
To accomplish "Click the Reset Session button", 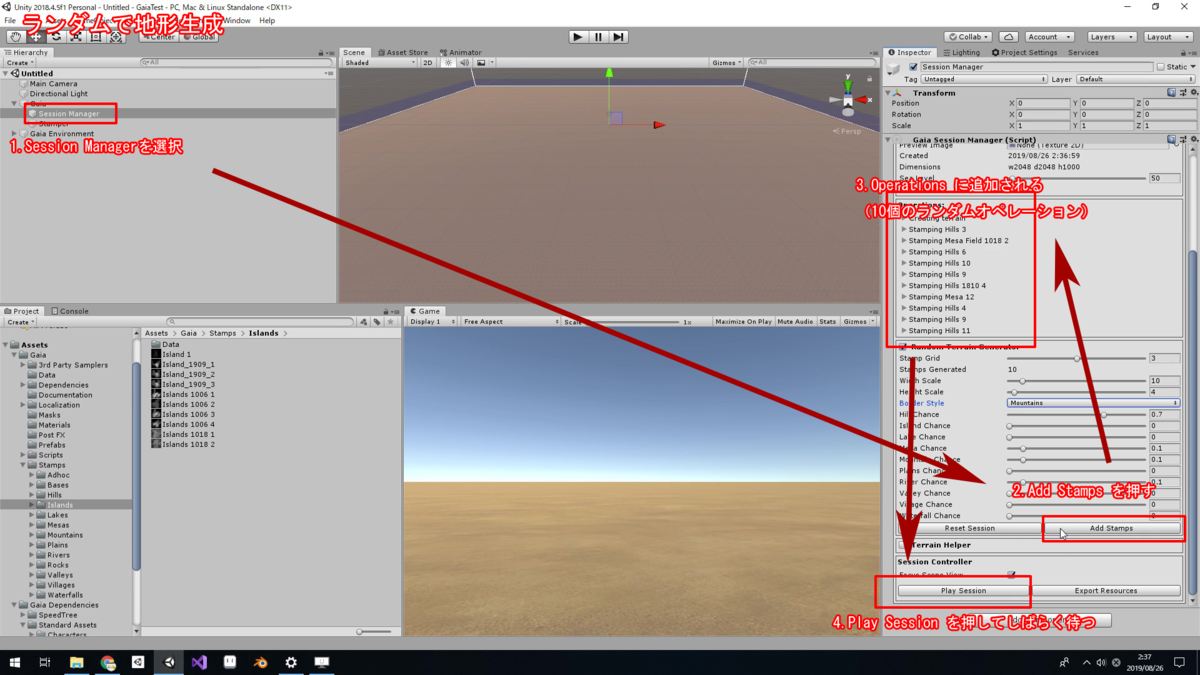I will coord(969,528).
